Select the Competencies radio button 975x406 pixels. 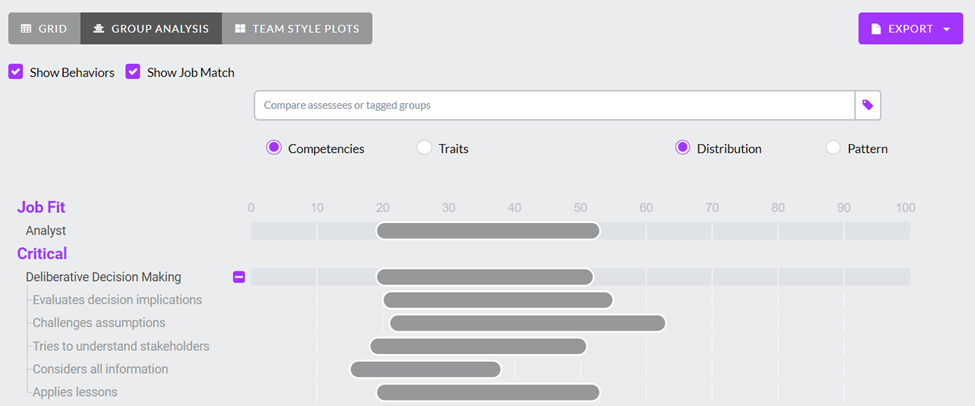pyautogui.click(x=274, y=148)
